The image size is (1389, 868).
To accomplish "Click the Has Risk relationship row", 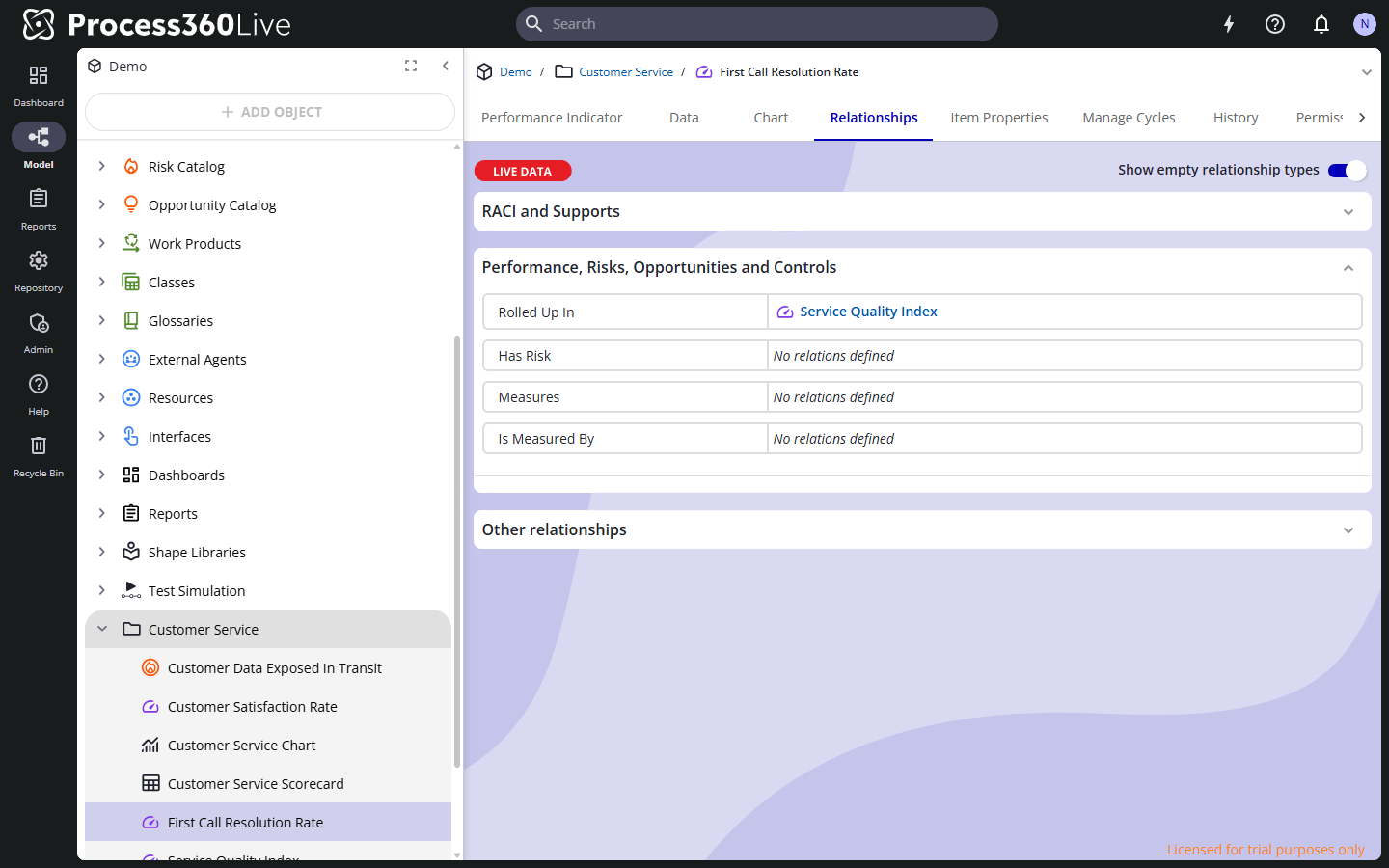I will click(x=922, y=356).
